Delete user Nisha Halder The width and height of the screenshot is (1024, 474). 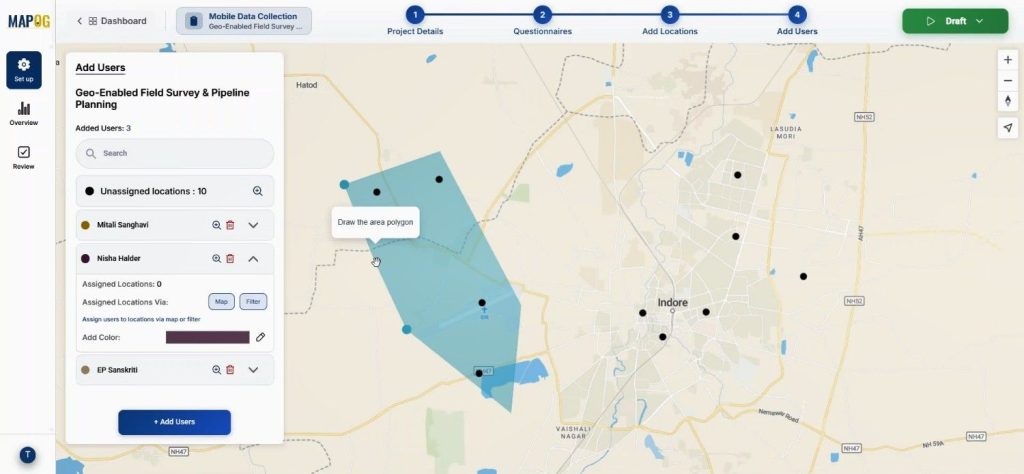[x=230, y=258]
